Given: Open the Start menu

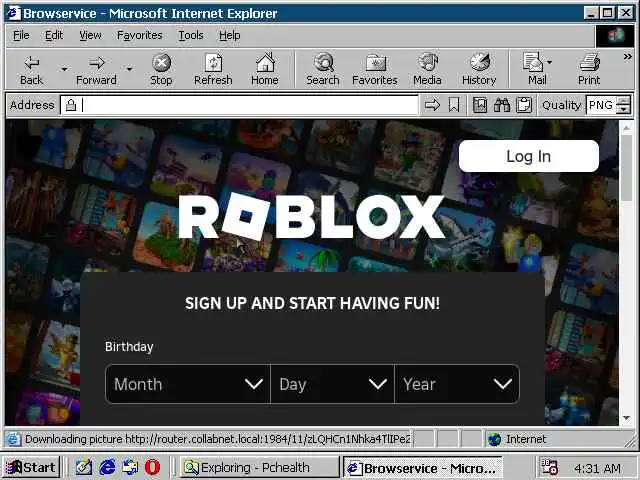Looking at the screenshot, I should click(31, 467).
